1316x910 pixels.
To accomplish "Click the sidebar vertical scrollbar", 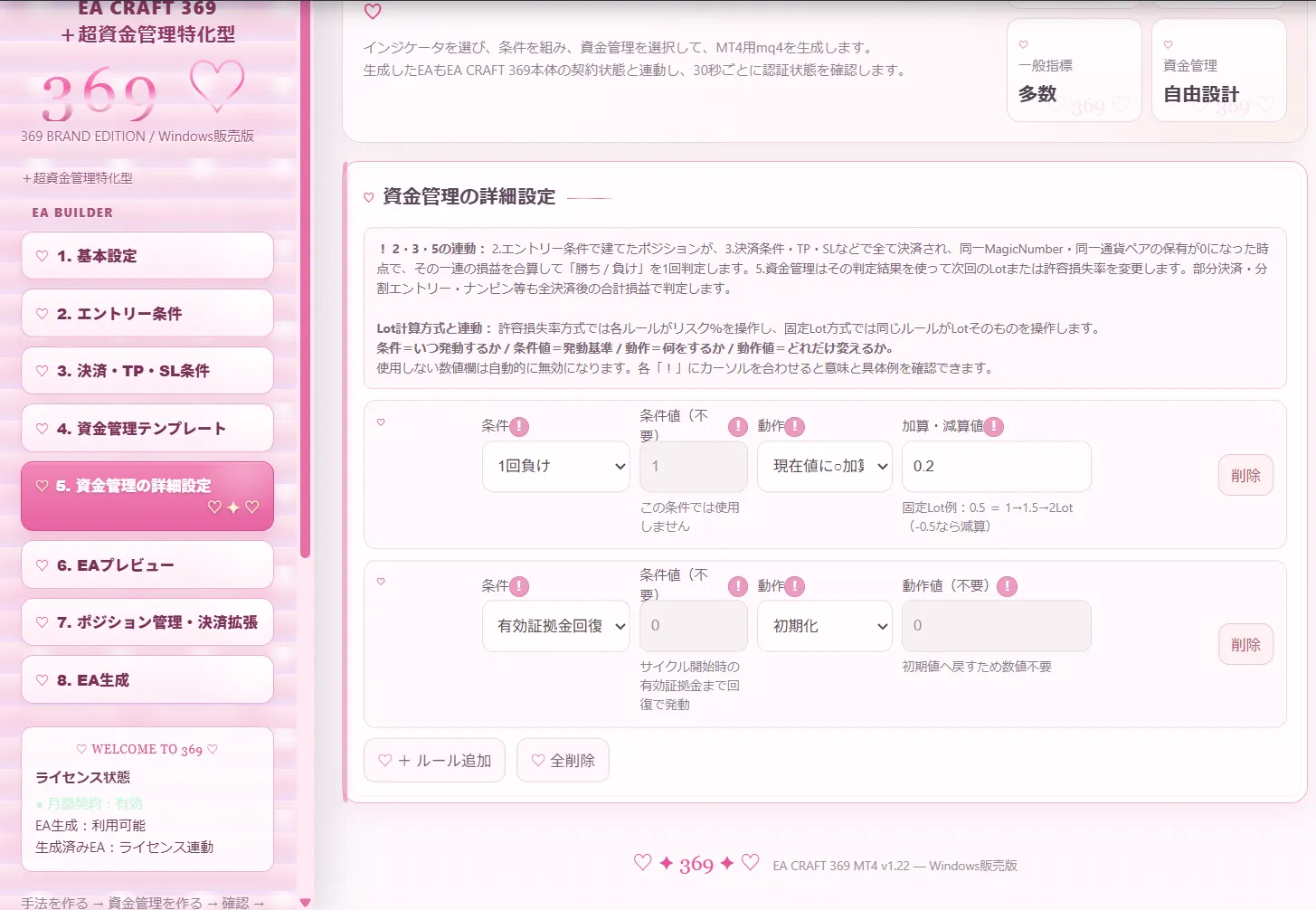I will click(x=306, y=280).
